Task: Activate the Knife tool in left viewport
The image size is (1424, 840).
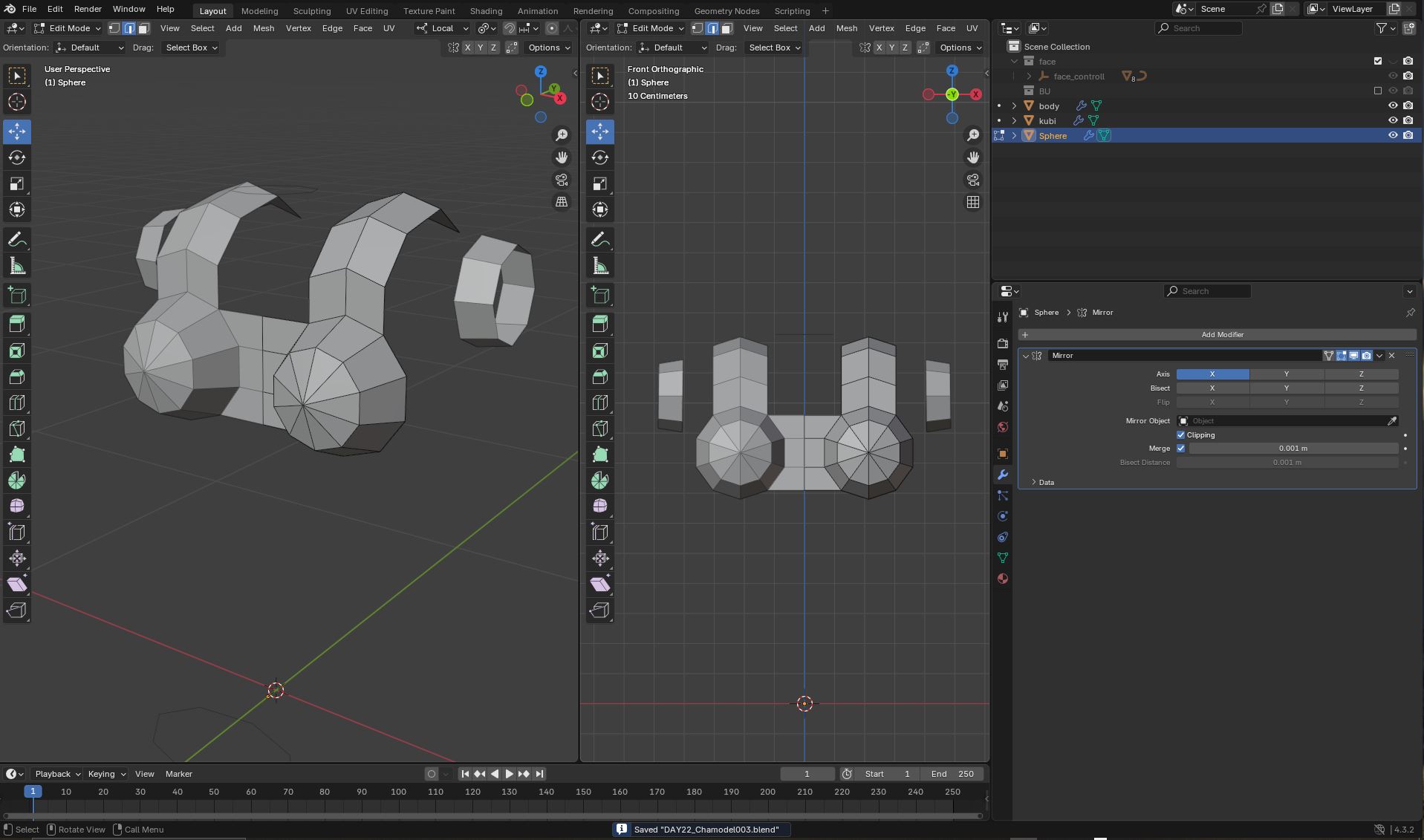Action: coord(17,429)
